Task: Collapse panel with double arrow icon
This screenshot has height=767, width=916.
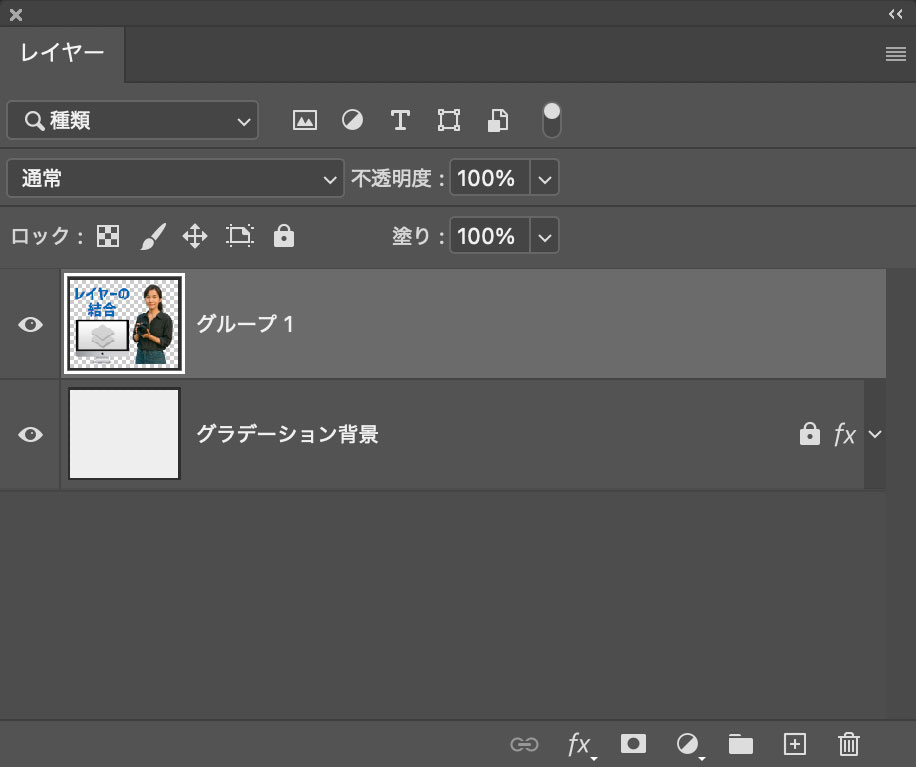Action: point(896,14)
